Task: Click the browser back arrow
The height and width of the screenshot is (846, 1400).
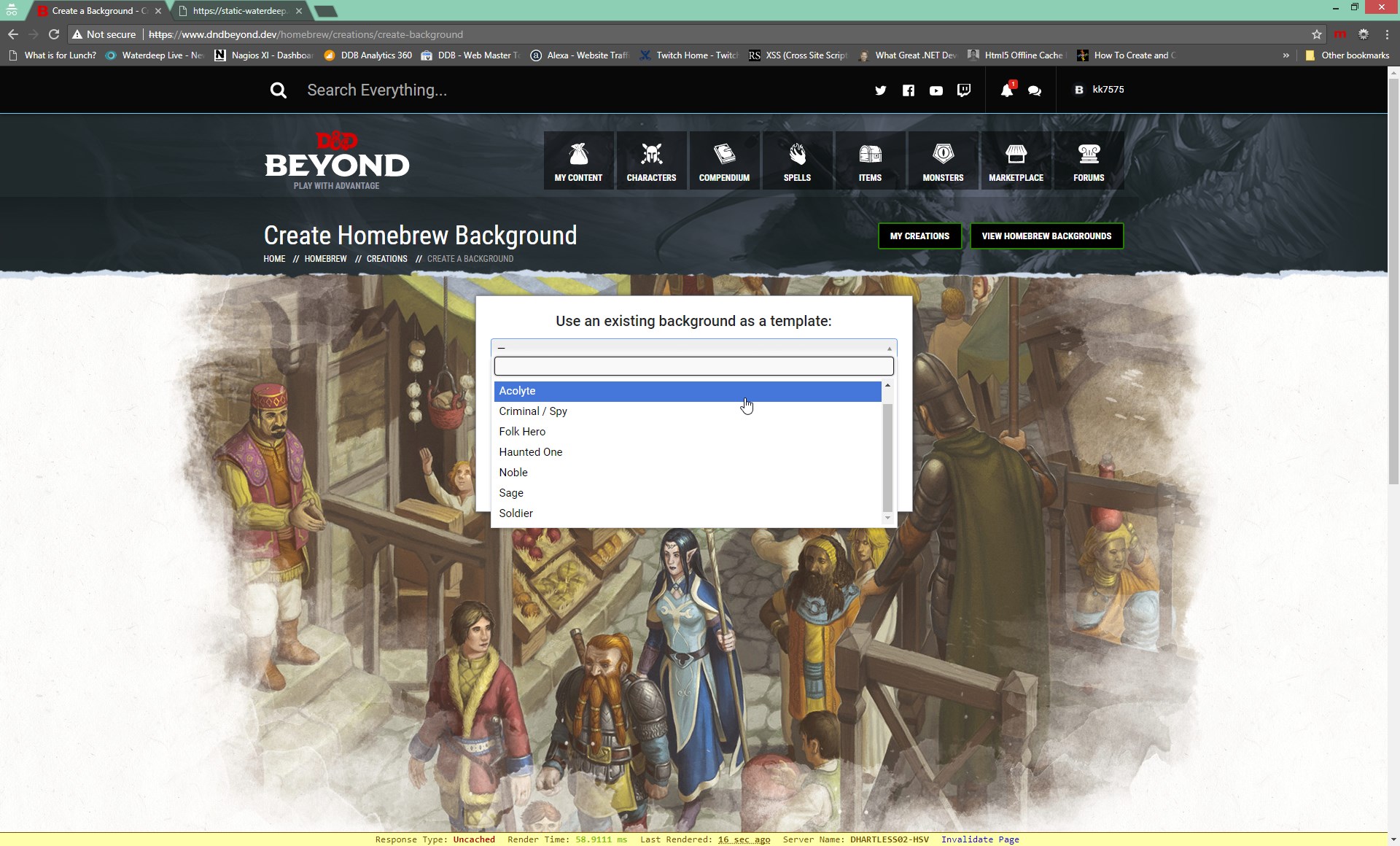Action: click(x=12, y=34)
